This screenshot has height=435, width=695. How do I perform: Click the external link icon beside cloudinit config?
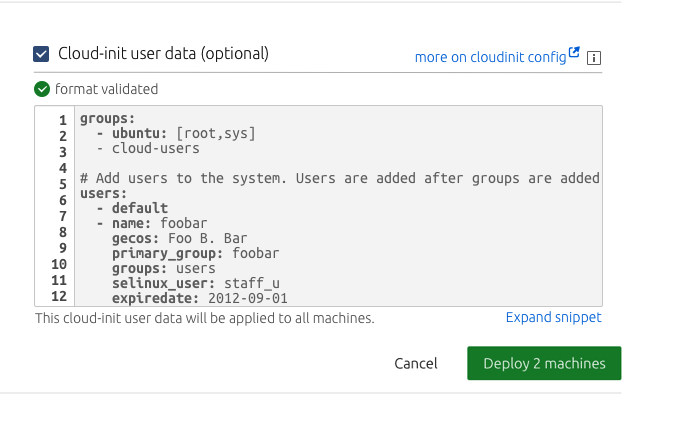[x=574, y=54]
